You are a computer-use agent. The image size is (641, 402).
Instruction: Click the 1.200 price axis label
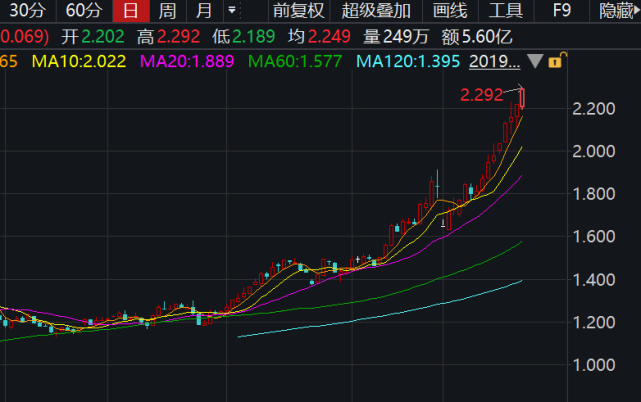(x=594, y=323)
